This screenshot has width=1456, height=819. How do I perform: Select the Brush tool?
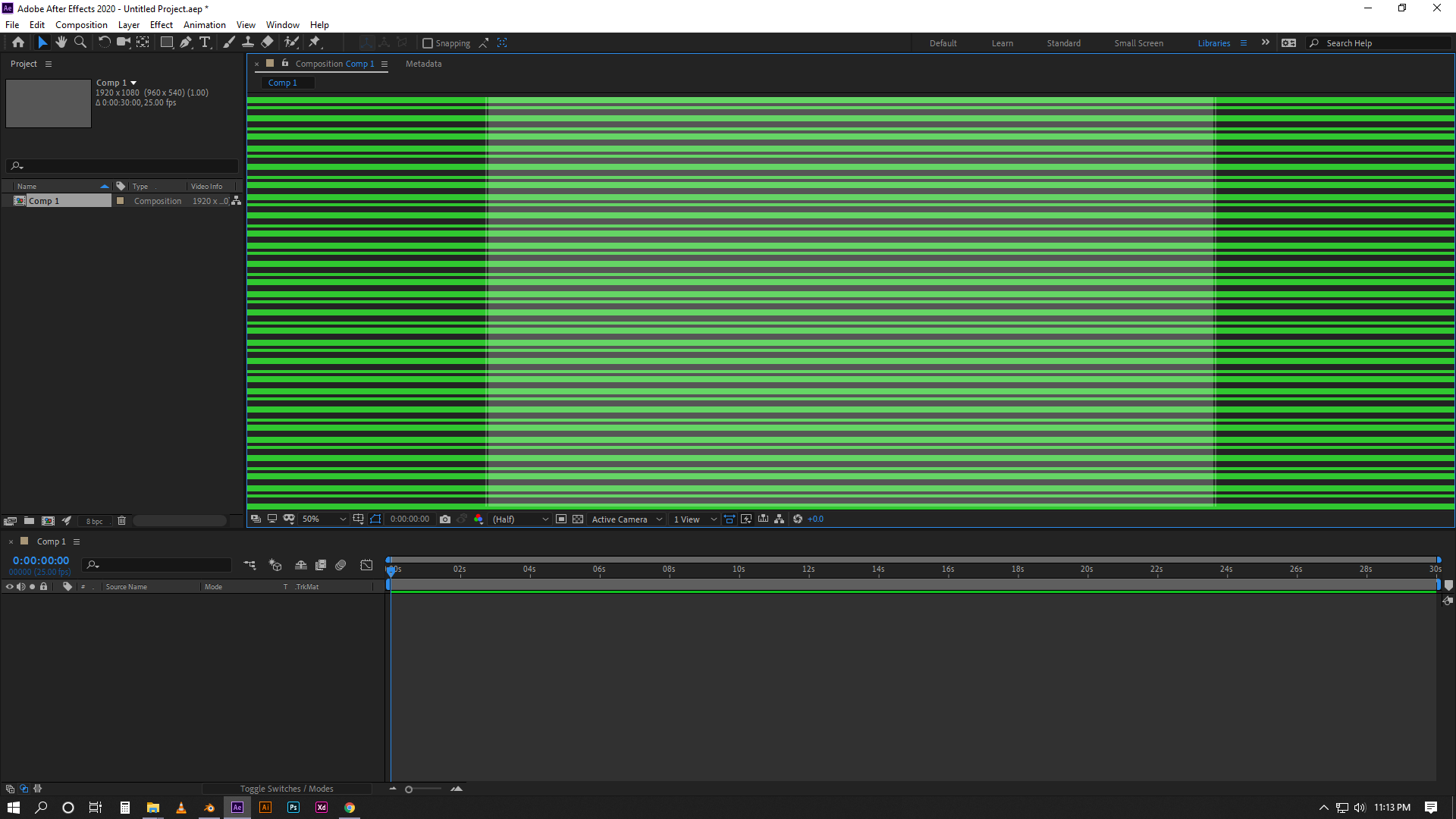230,42
